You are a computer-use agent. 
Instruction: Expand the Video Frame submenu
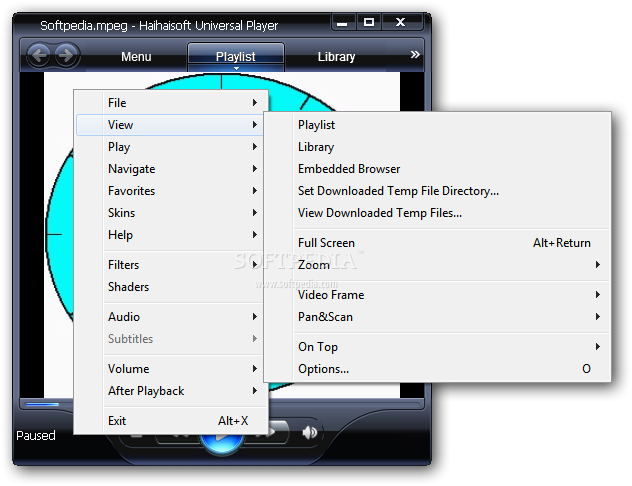[437, 295]
